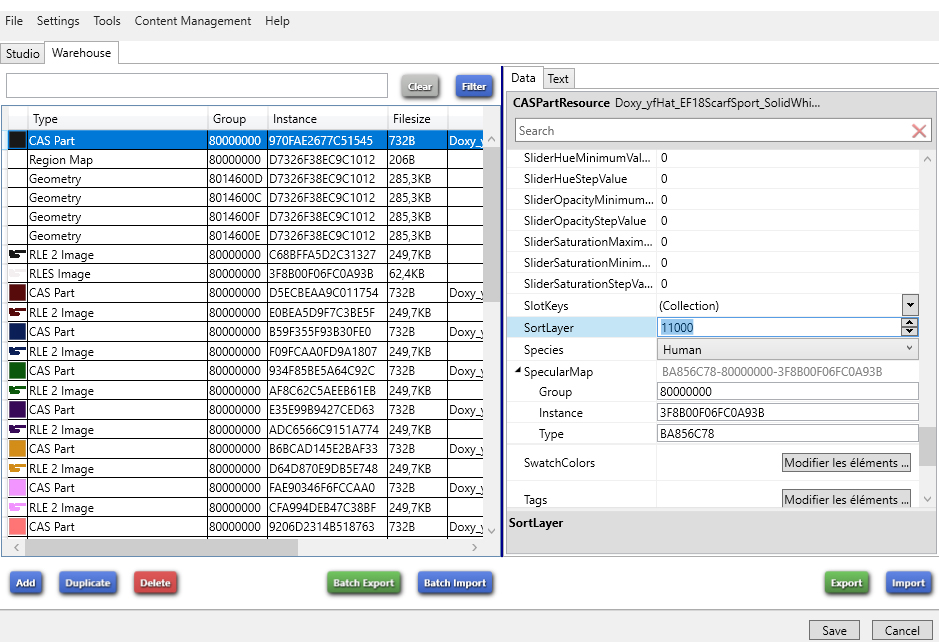Open the Settings menu
Viewport: 939px width, 642px height.
pos(58,21)
